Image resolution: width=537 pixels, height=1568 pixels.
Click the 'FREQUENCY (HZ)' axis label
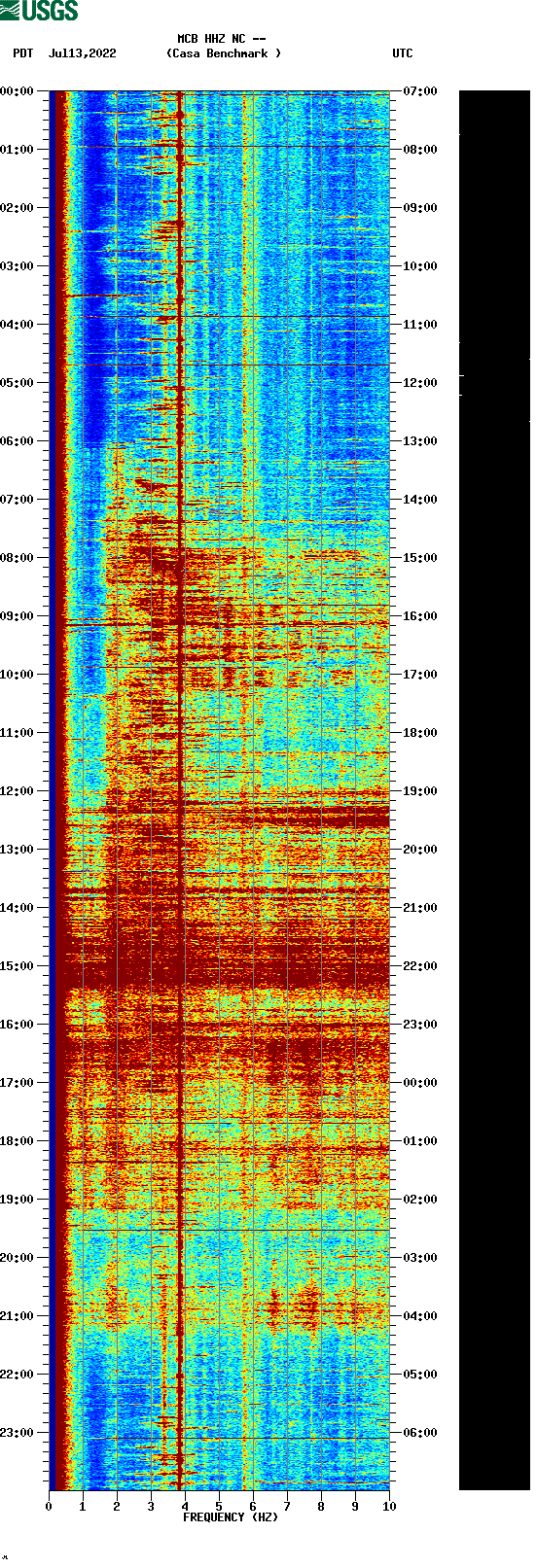[x=231, y=1516]
